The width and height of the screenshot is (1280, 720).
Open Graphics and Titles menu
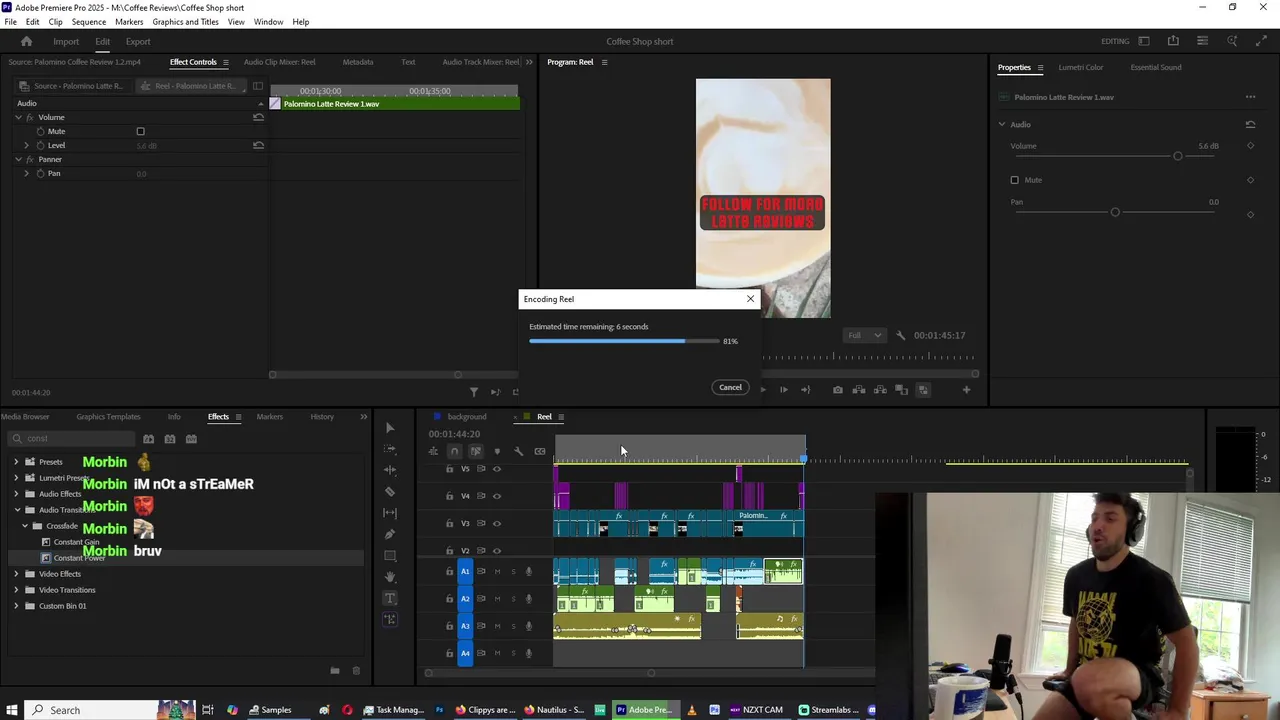185,21
